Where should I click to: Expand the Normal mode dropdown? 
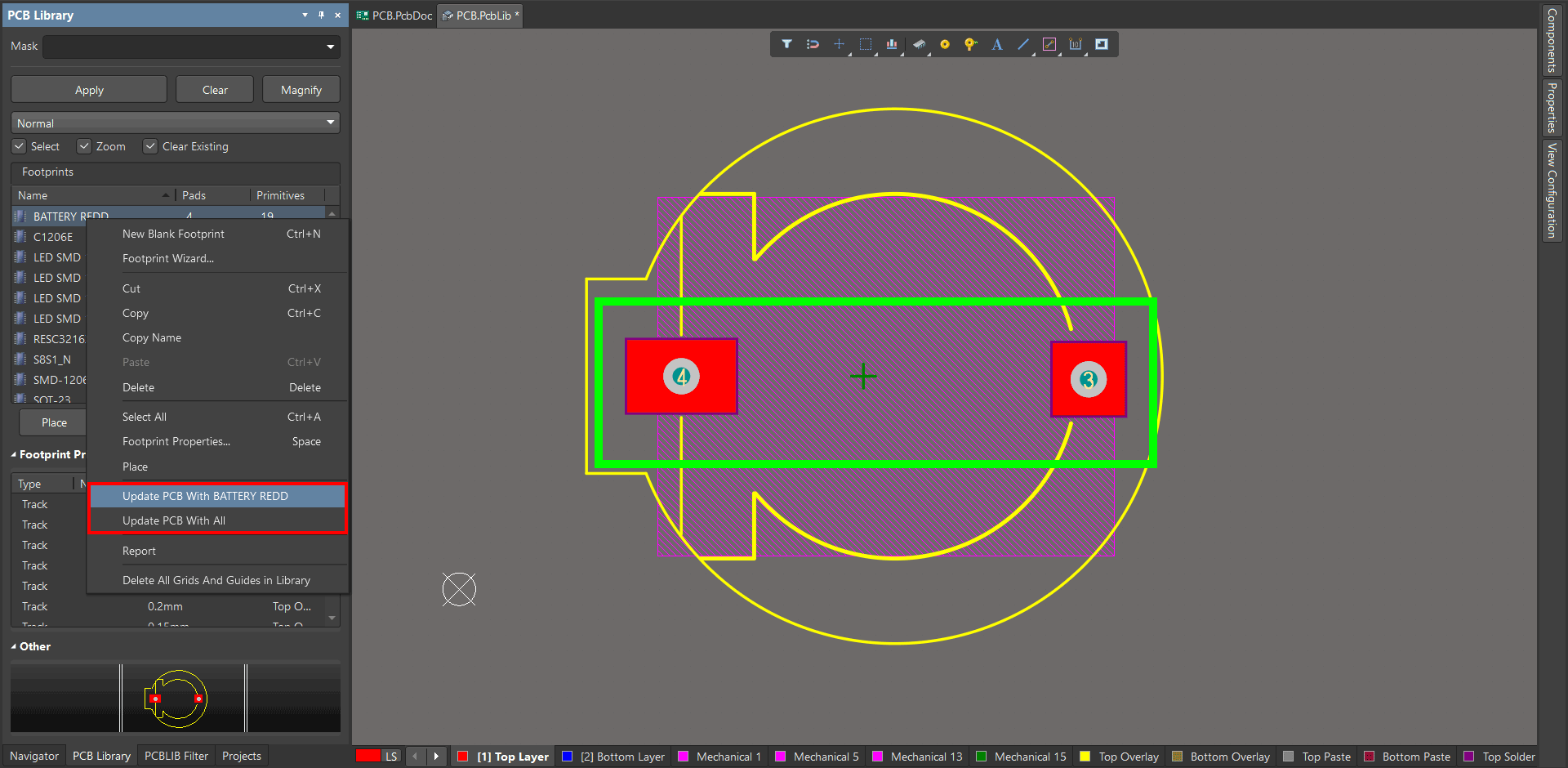[330, 123]
